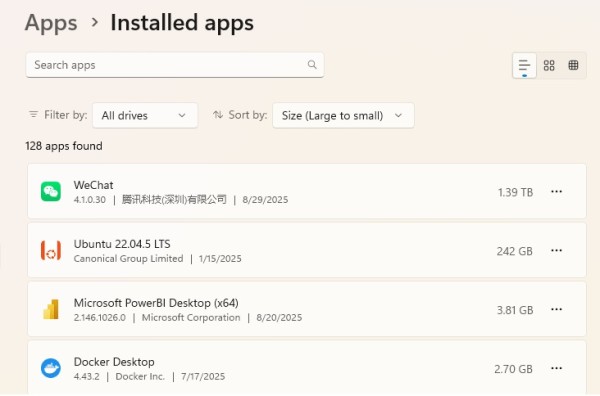Click the 2.70 GB size value

(x=514, y=369)
